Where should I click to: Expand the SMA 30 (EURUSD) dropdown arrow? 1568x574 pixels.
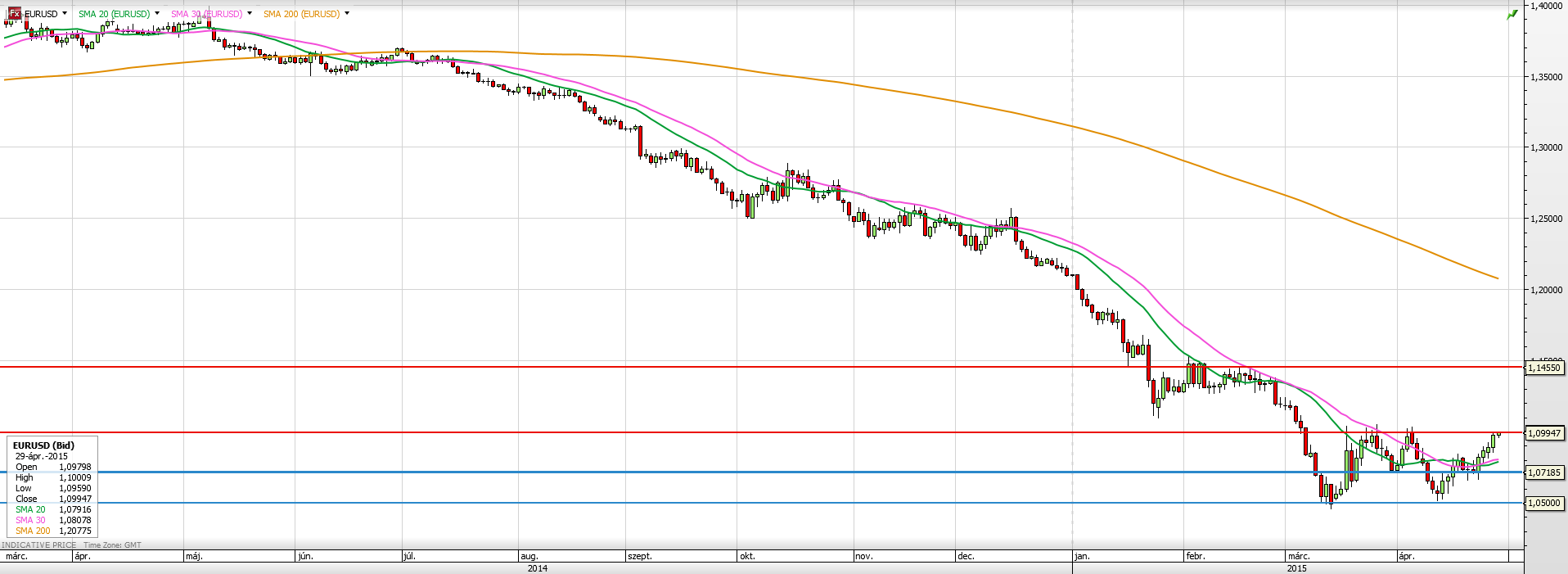[x=250, y=14]
